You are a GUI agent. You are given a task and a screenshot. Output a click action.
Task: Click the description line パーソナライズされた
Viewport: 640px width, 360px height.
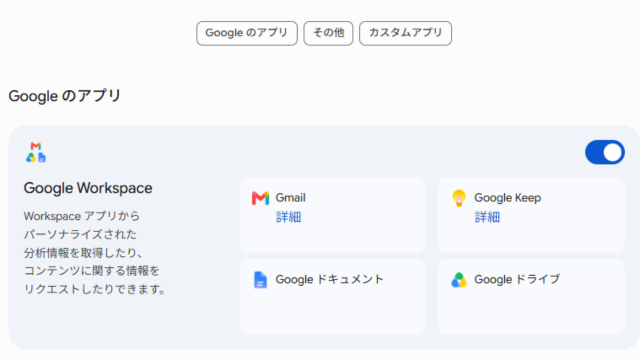point(80,234)
